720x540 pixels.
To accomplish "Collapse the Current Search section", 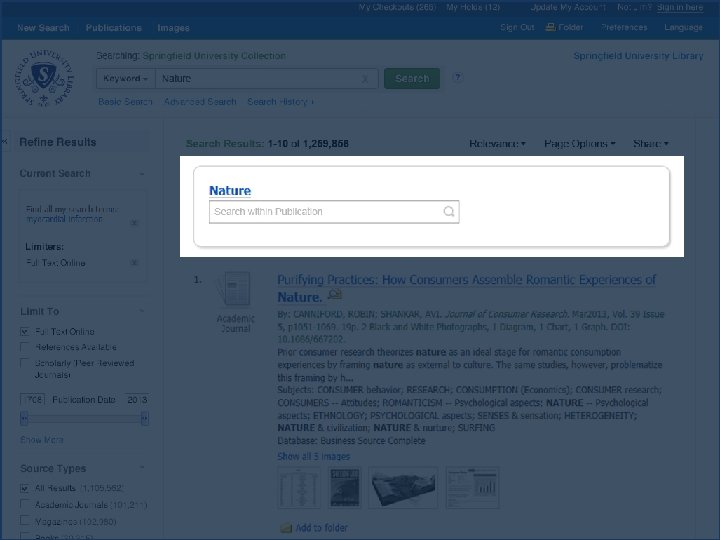I will 142,174.
